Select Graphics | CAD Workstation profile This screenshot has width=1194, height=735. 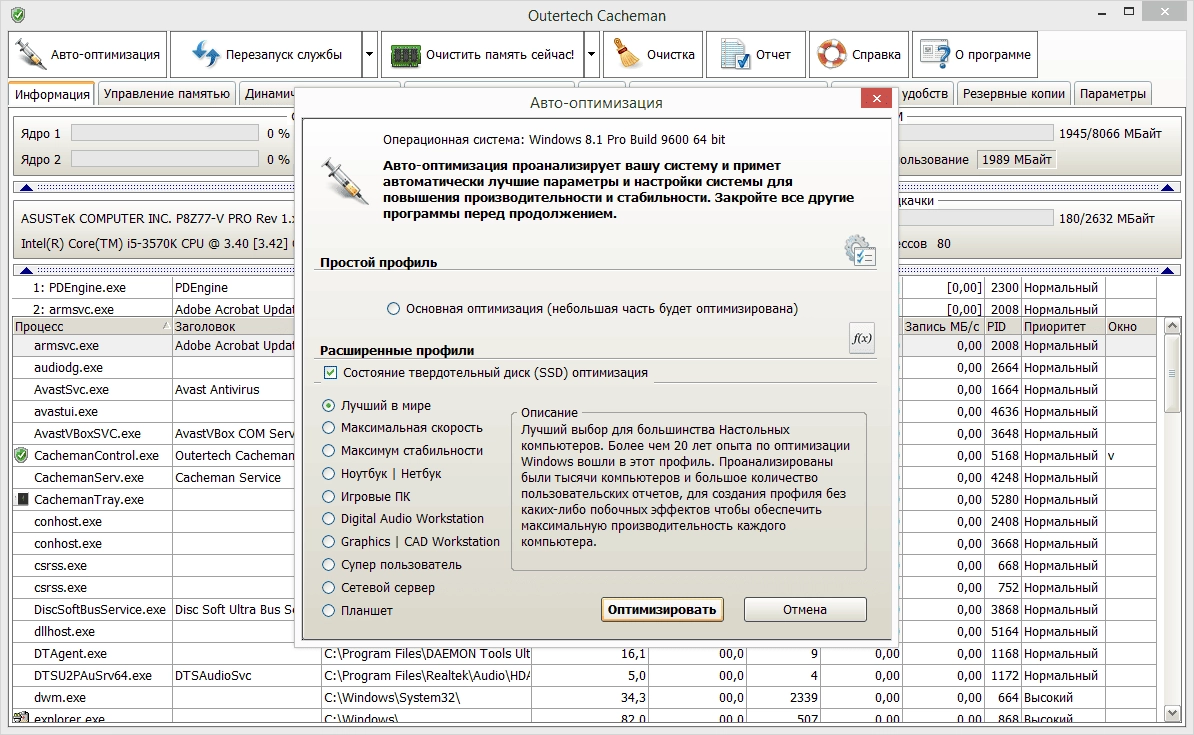[x=411, y=542]
